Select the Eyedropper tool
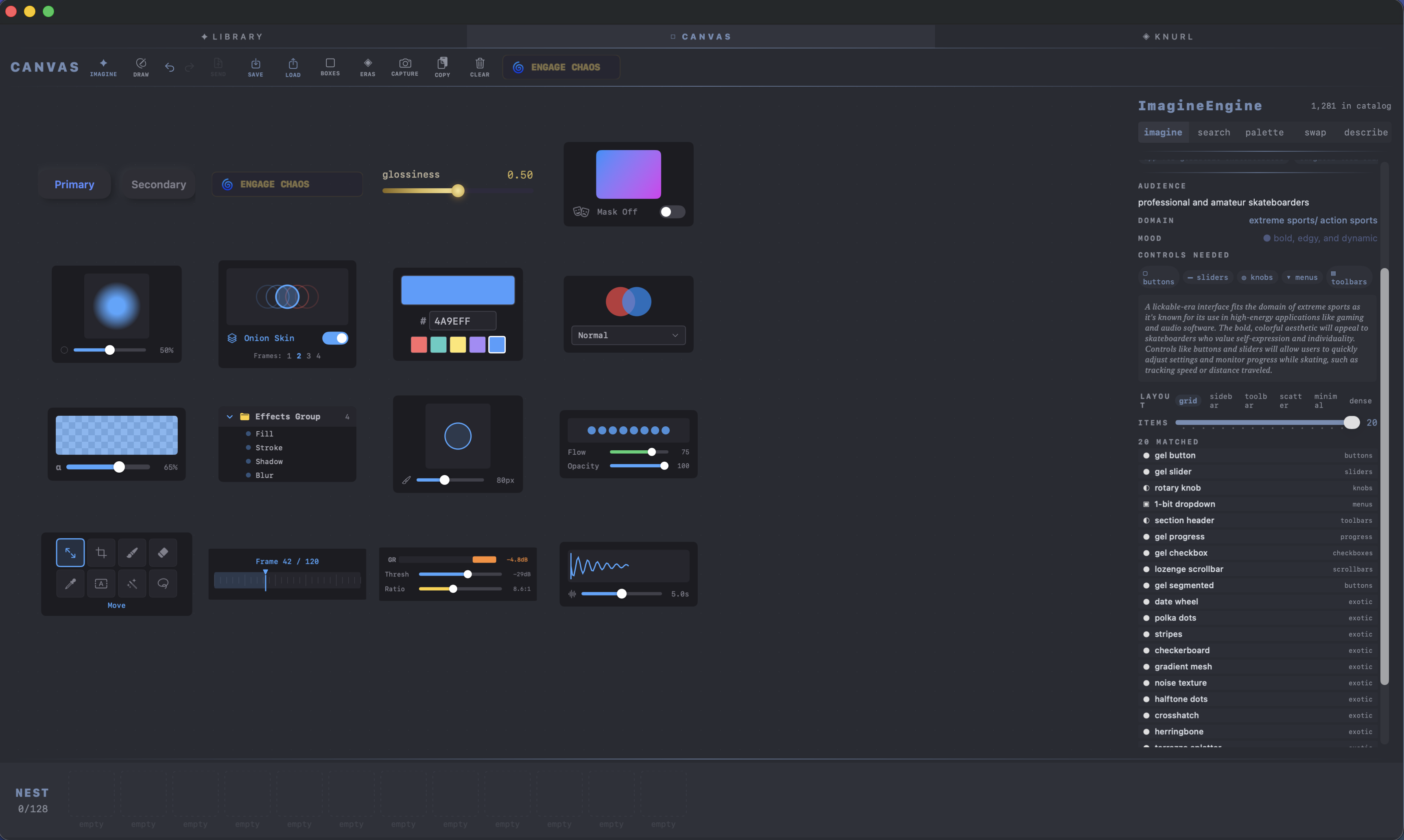The width and height of the screenshot is (1404, 840). point(70,584)
